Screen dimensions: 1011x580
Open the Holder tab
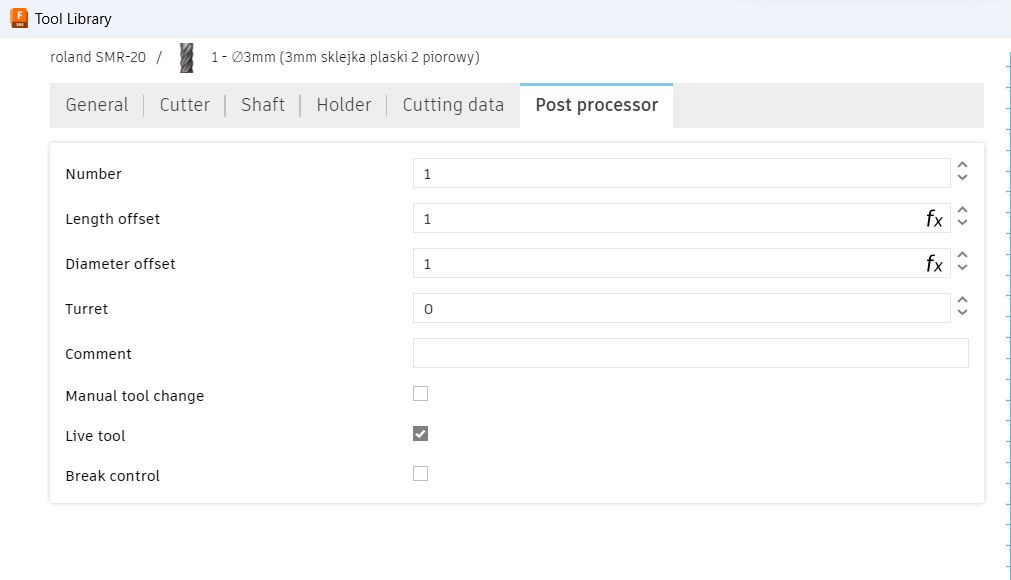tap(344, 105)
